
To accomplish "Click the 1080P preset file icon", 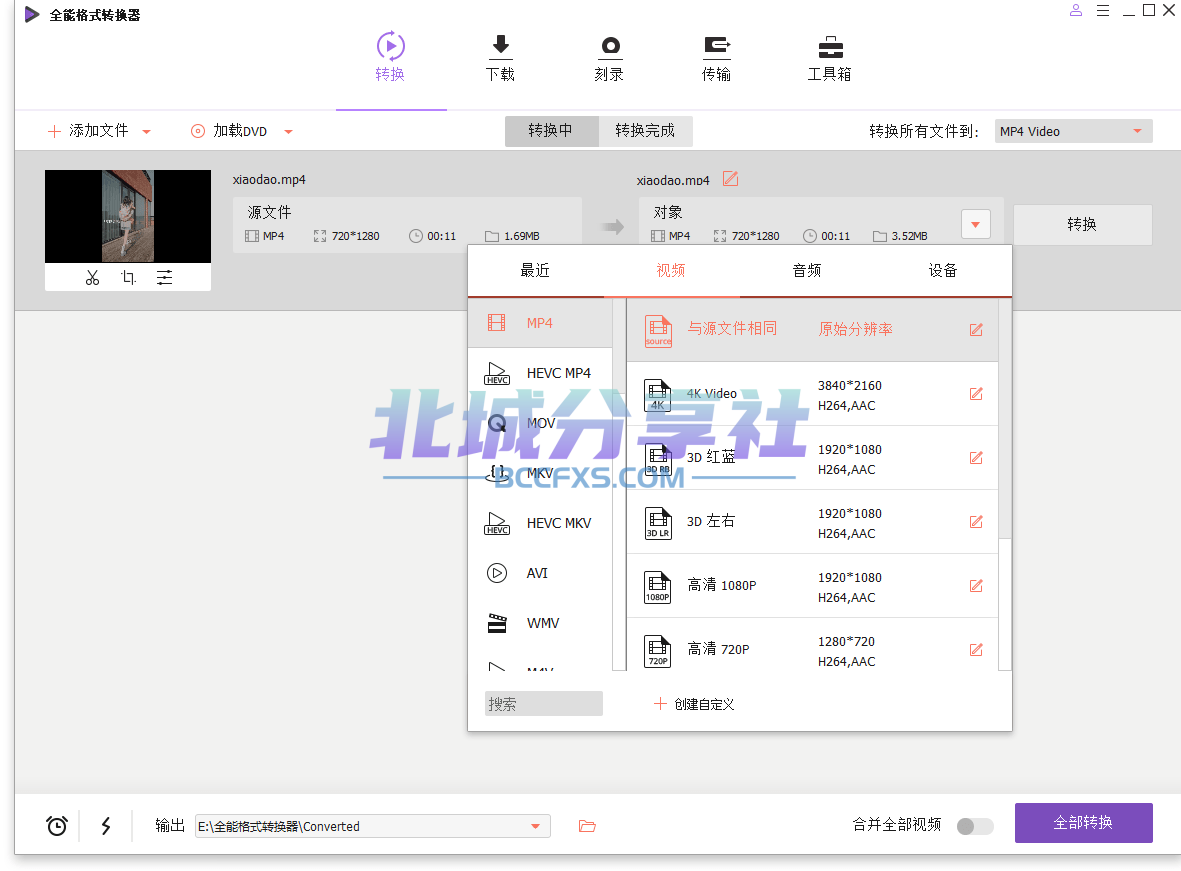I will pyautogui.click(x=658, y=587).
